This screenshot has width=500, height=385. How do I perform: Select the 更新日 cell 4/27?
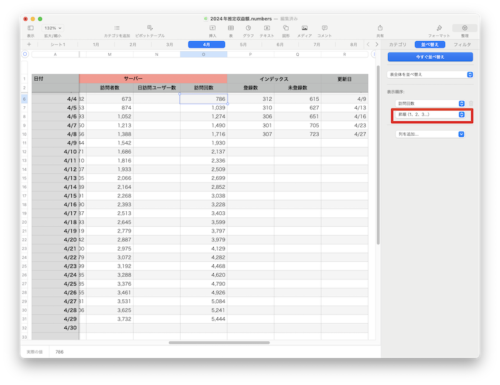(345, 134)
